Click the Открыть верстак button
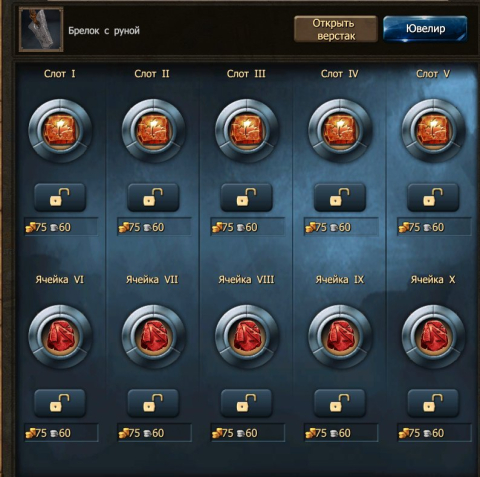480x477 pixels. coord(336,29)
